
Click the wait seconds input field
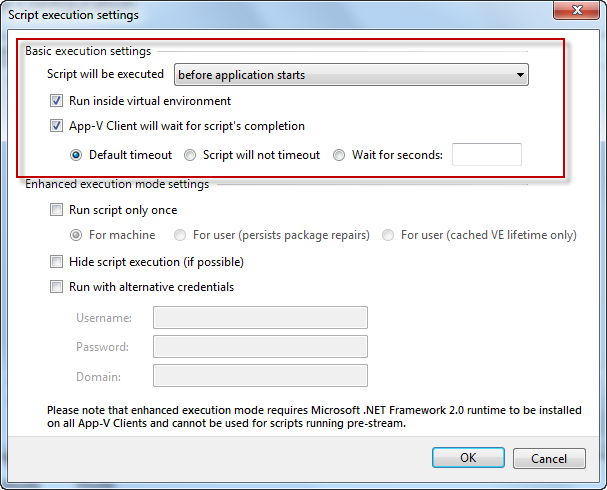[487, 155]
